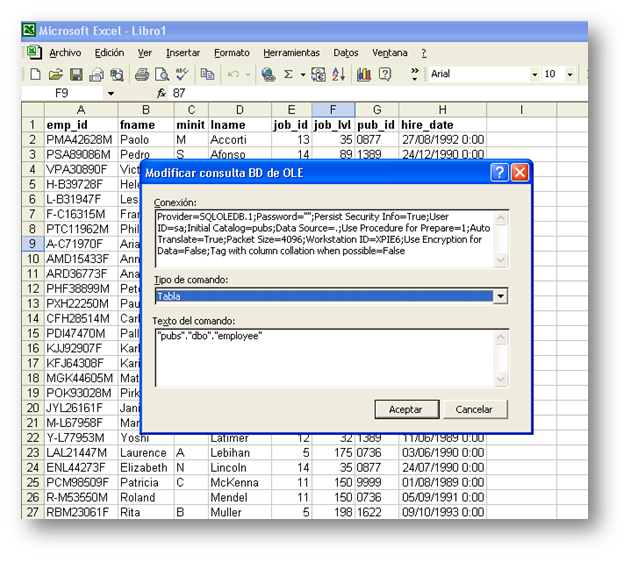Screen dimensions: 630x561
Task: Click the job_lvl header cell
Action: click(333, 125)
